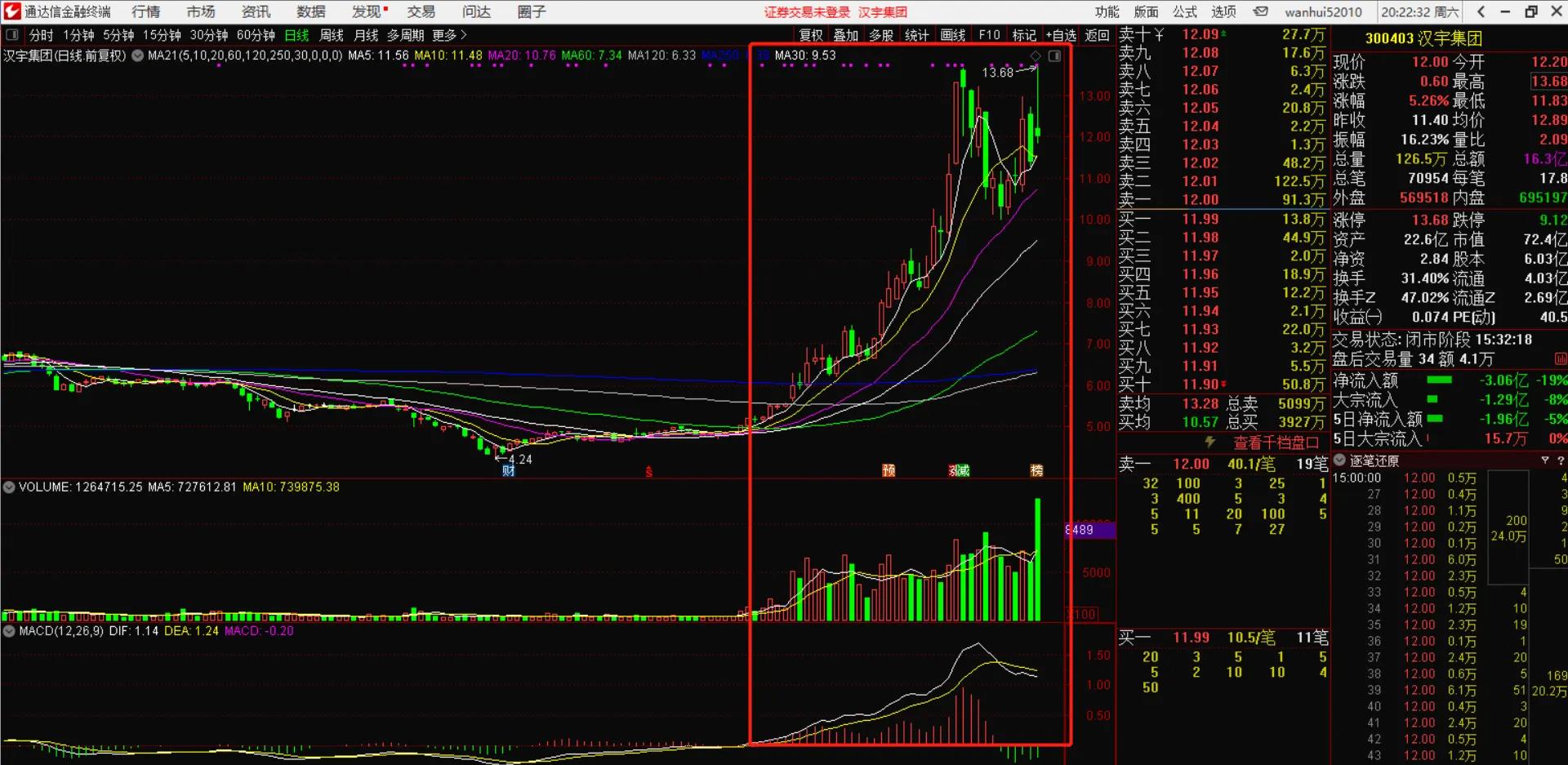Viewport: 1568px width, 765px height.
Task: Toggle the panel layout icon atop the chart
Action: pyautogui.click(x=1054, y=56)
